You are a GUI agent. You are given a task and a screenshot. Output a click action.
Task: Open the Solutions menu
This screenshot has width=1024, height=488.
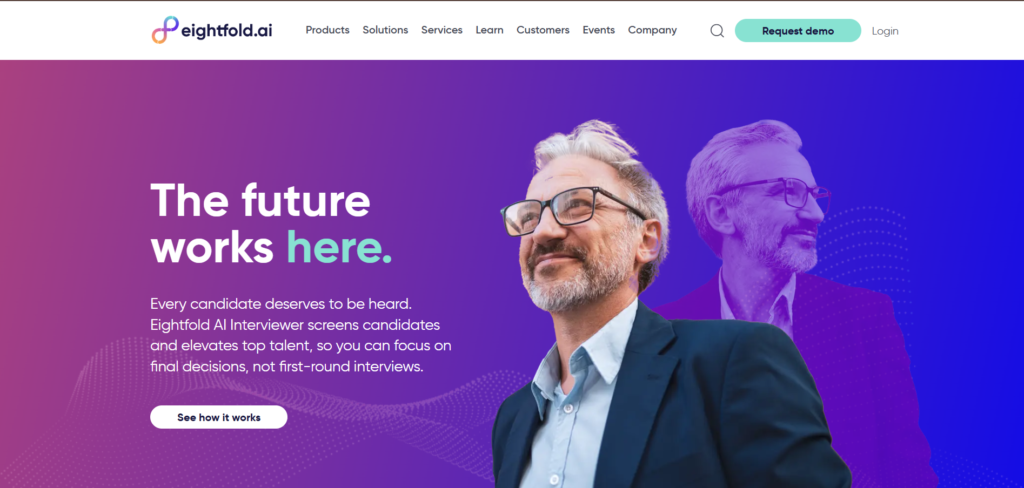click(385, 30)
